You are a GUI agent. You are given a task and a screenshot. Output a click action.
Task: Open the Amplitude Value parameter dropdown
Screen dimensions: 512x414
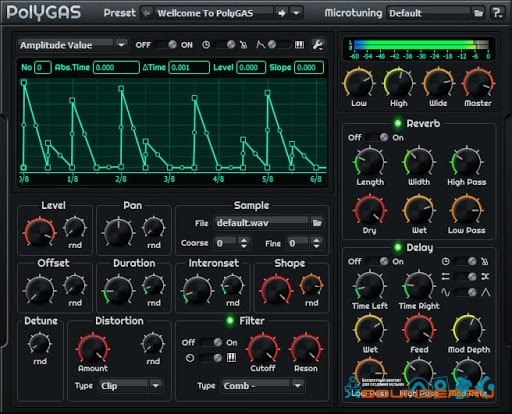(x=121, y=45)
